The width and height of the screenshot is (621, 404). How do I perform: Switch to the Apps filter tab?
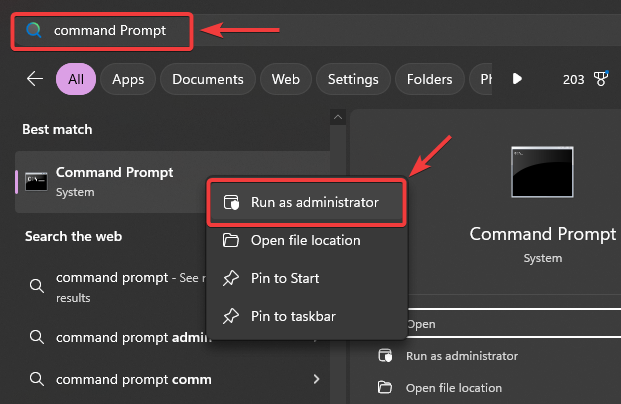click(128, 79)
